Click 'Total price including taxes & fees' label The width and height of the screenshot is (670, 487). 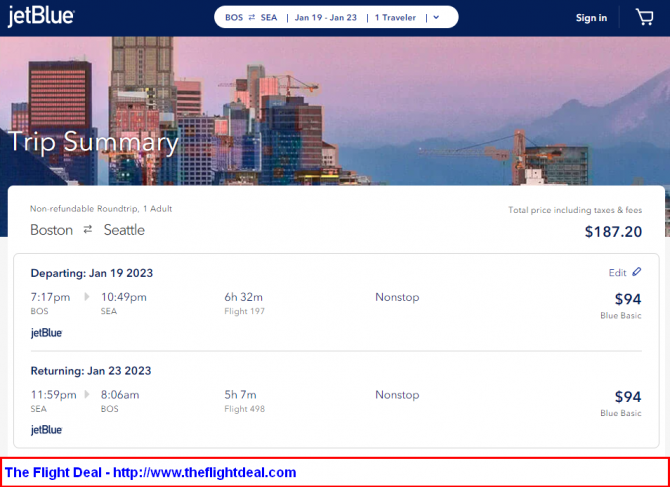point(575,210)
